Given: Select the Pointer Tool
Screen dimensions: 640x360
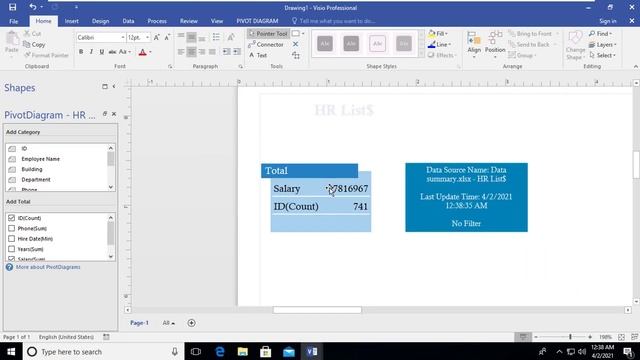Looking at the screenshot, I should 268,33.
